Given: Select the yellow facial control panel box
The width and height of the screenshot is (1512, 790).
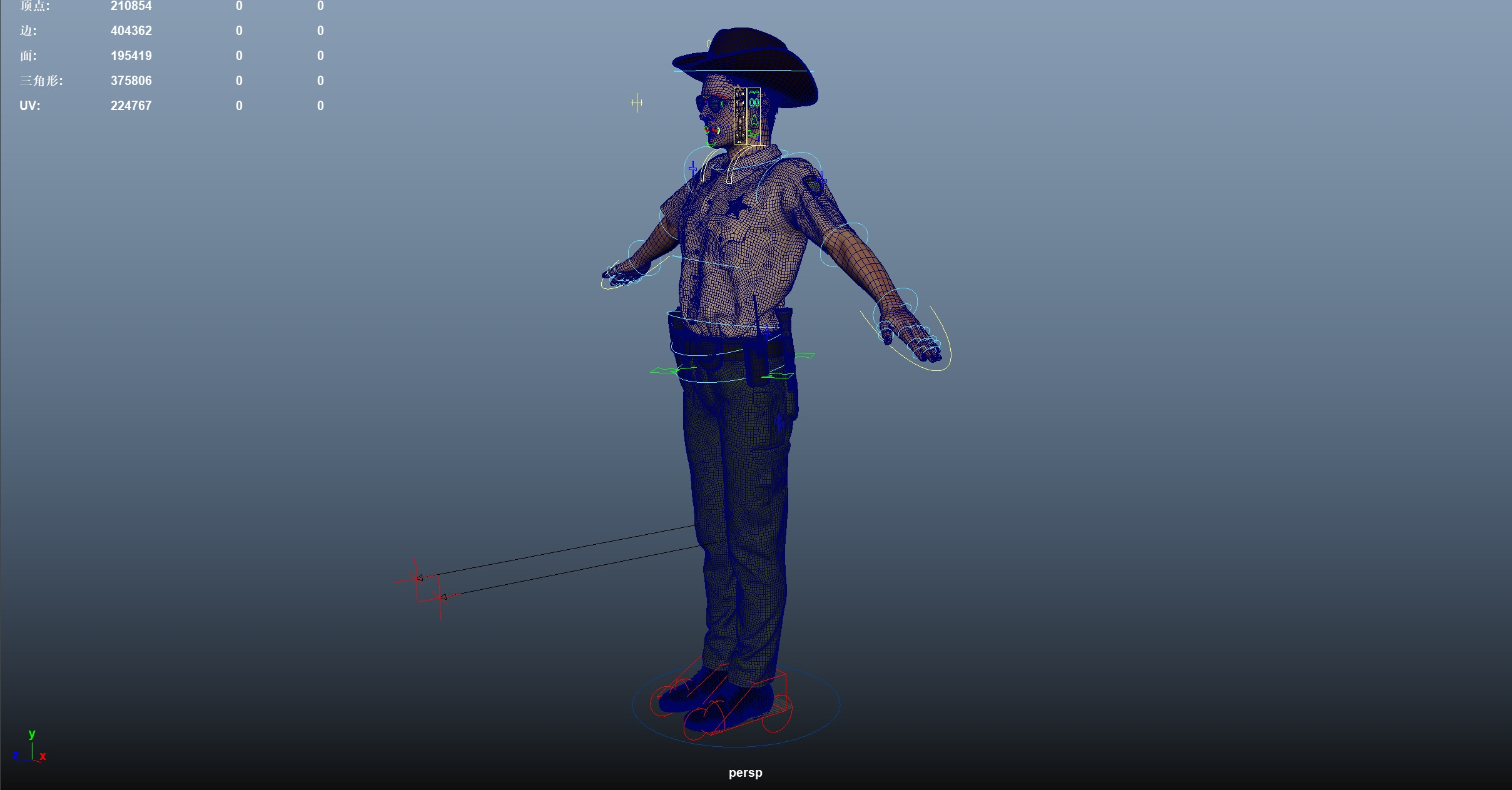Looking at the screenshot, I should tap(747, 116).
